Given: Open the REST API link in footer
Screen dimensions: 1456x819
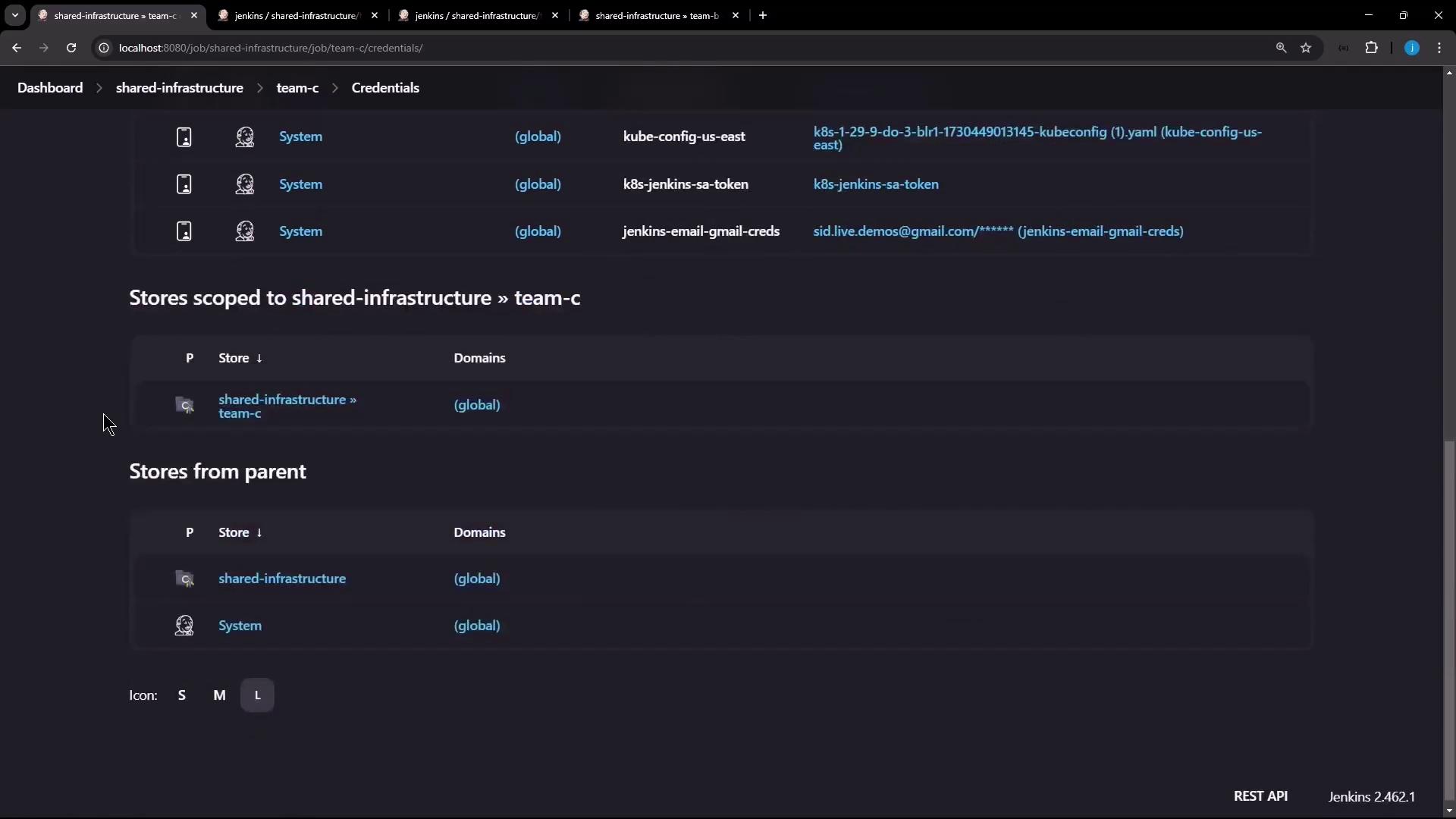Looking at the screenshot, I should (1260, 796).
